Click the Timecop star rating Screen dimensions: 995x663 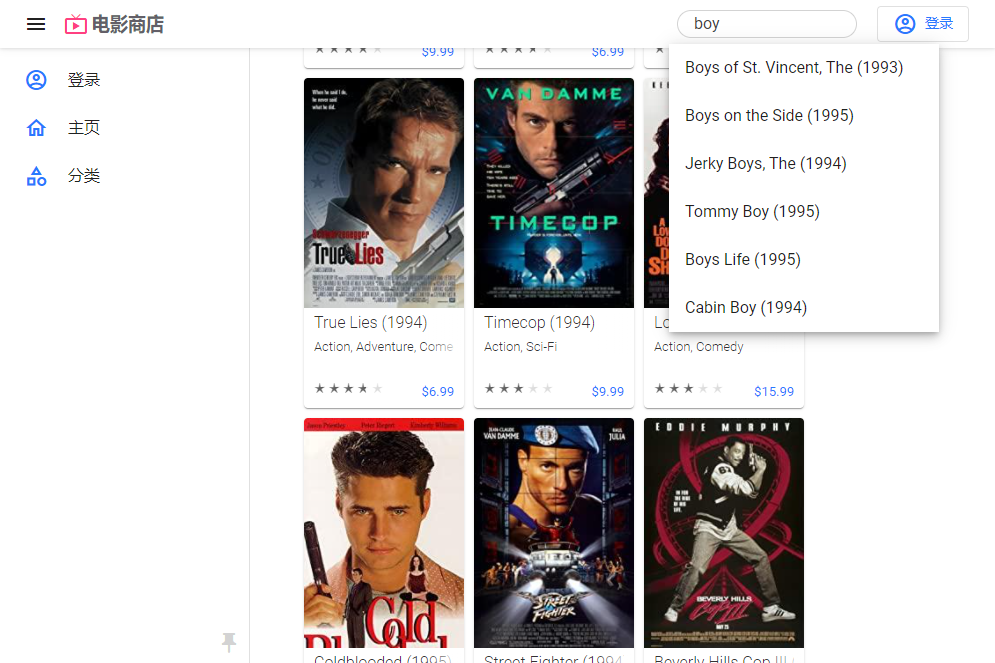518,389
